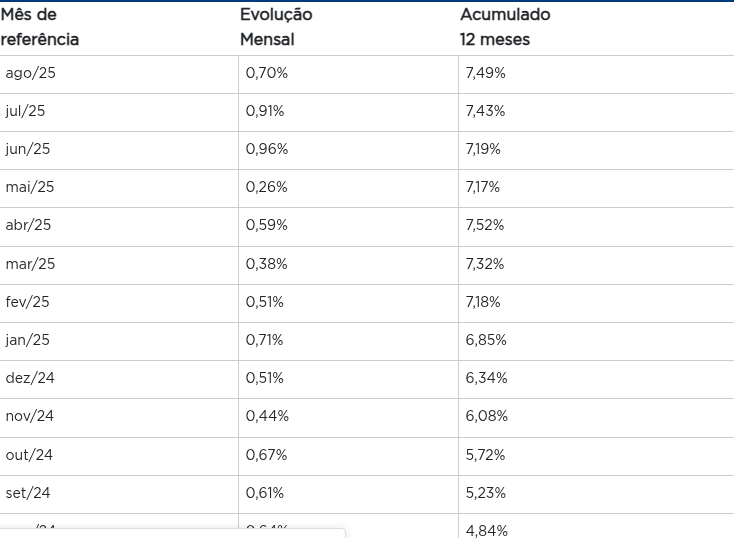Select the 0,91% monthly evolution cell
Image resolution: width=734 pixels, height=538 pixels.
pos(266,111)
